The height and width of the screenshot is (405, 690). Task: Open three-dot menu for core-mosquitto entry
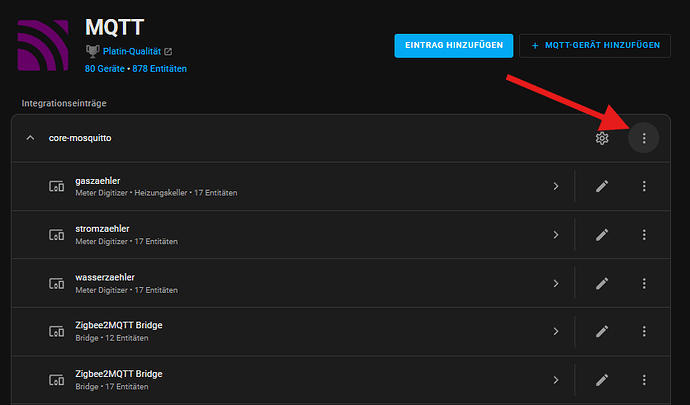644,138
